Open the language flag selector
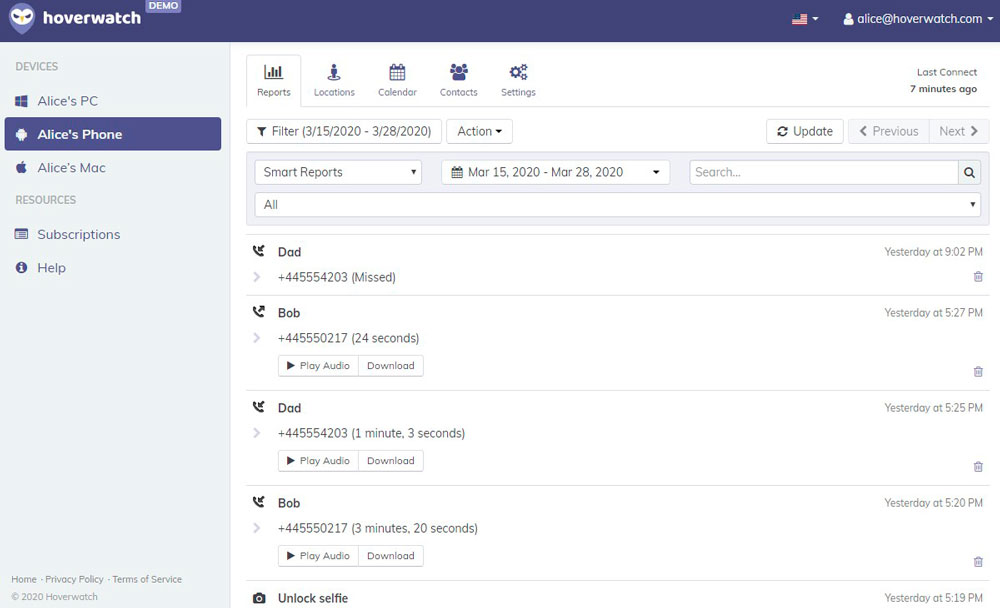The height and width of the screenshot is (608, 1000). [x=804, y=19]
